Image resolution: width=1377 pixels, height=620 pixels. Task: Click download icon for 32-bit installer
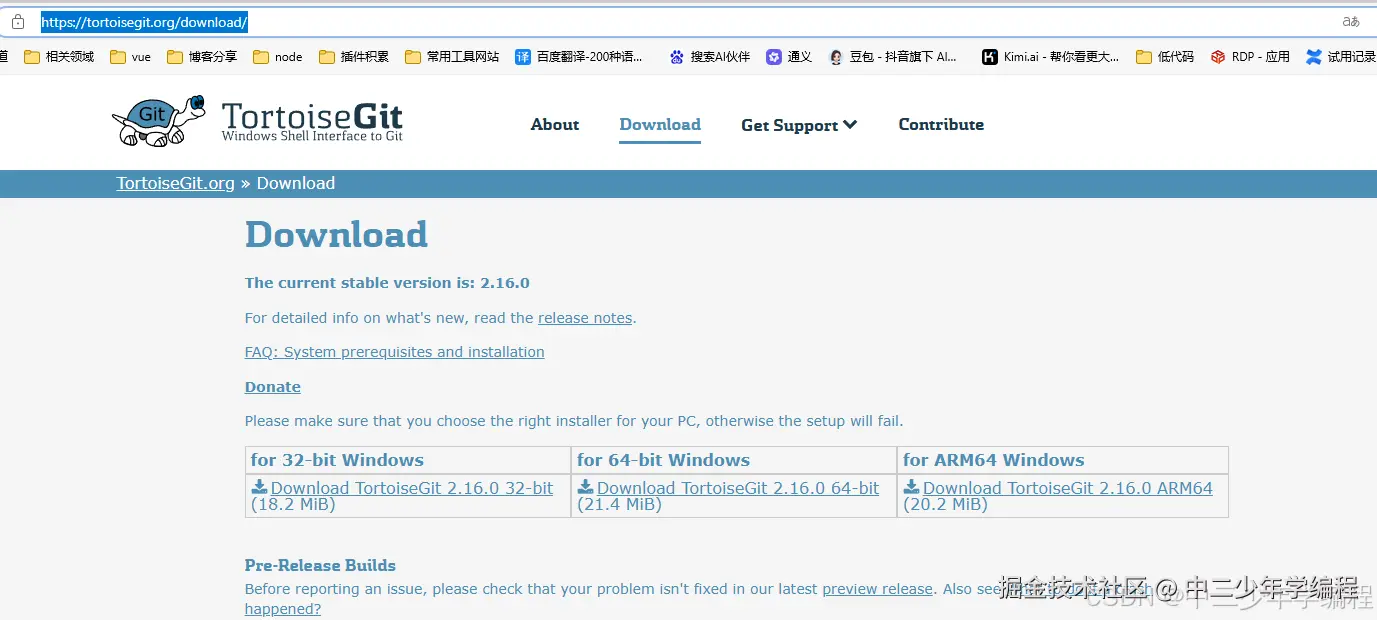tap(259, 487)
